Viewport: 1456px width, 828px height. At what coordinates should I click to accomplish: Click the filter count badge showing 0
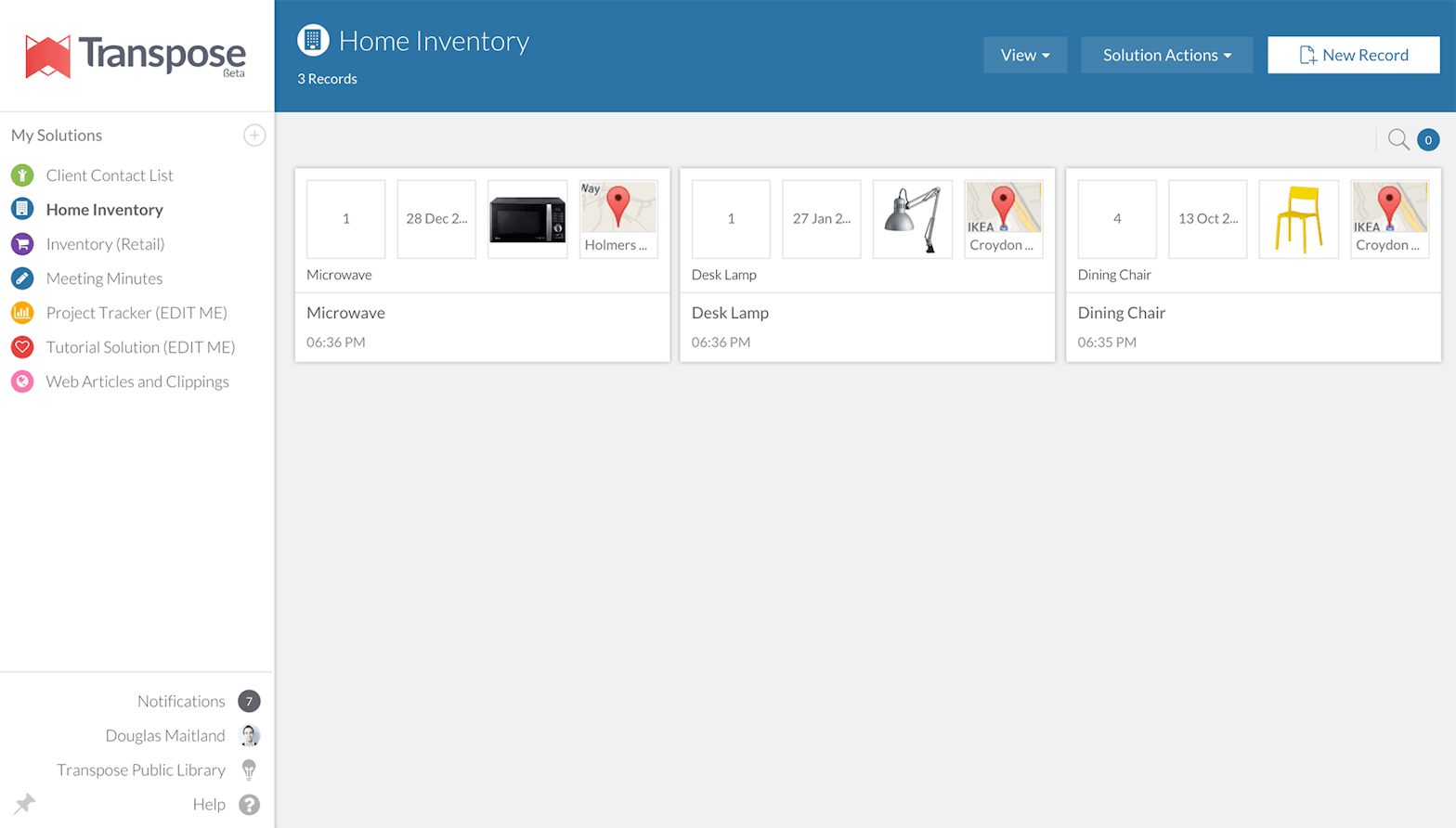pyautogui.click(x=1428, y=140)
